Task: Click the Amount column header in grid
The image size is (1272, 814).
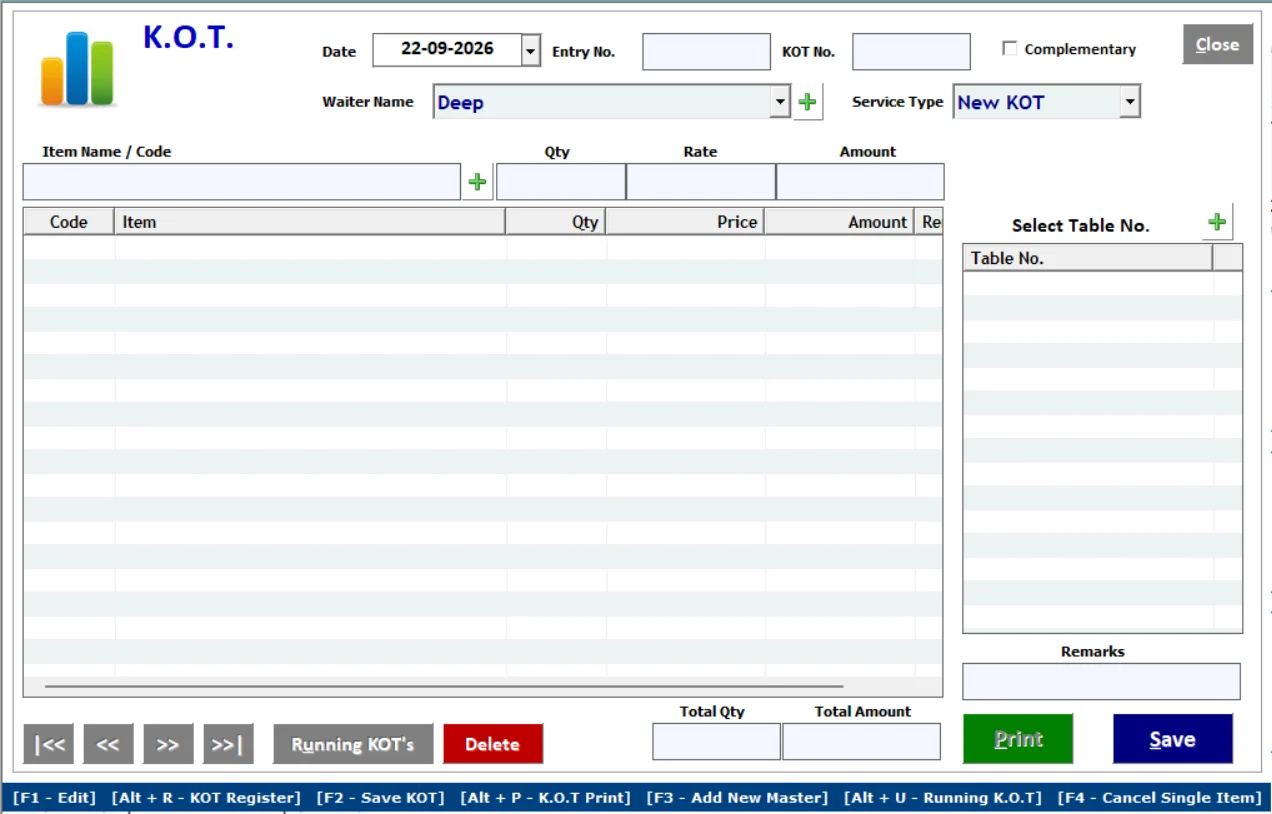Action: click(x=839, y=222)
